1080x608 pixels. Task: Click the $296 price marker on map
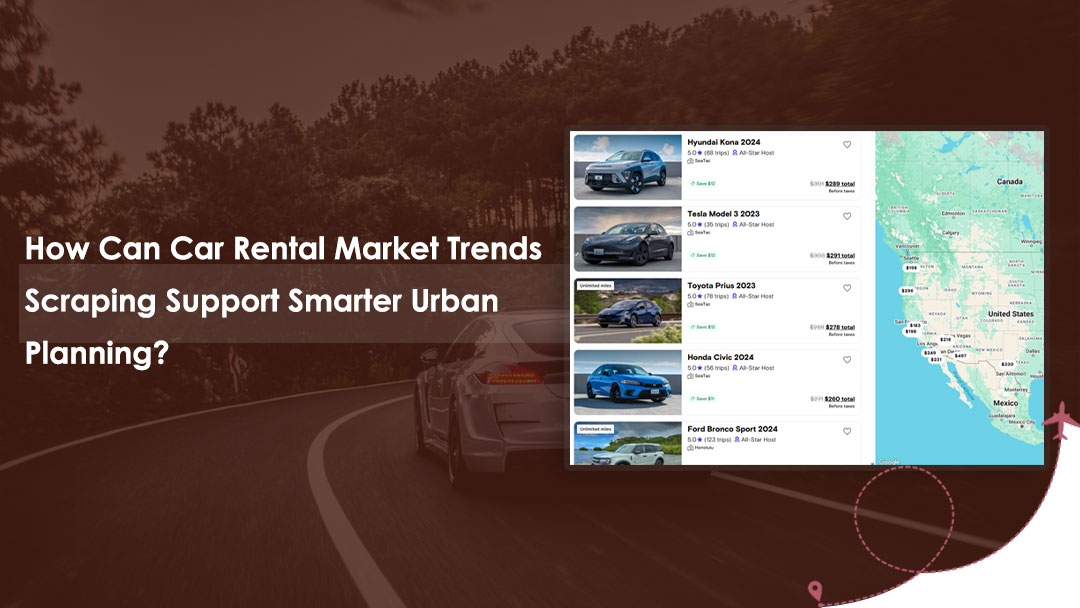(x=907, y=291)
